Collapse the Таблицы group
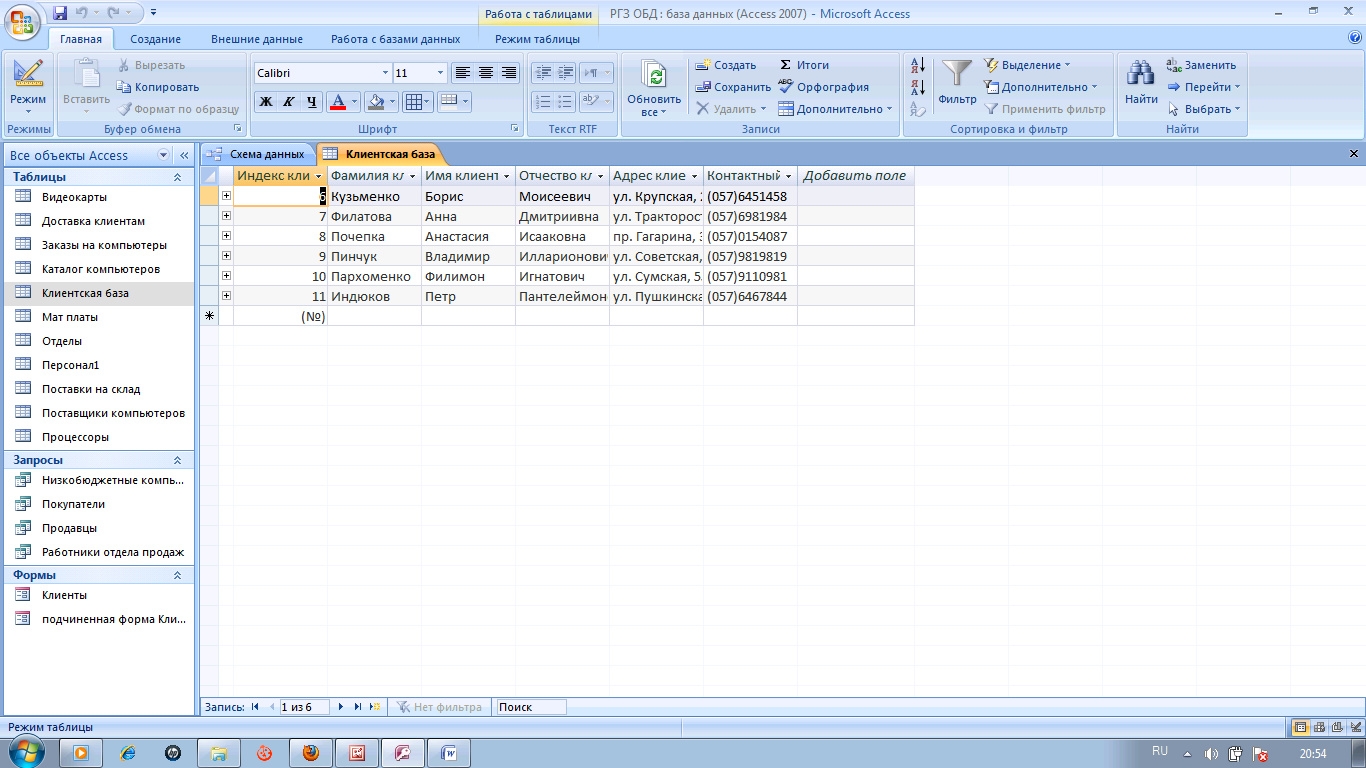 tap(177, 177)
